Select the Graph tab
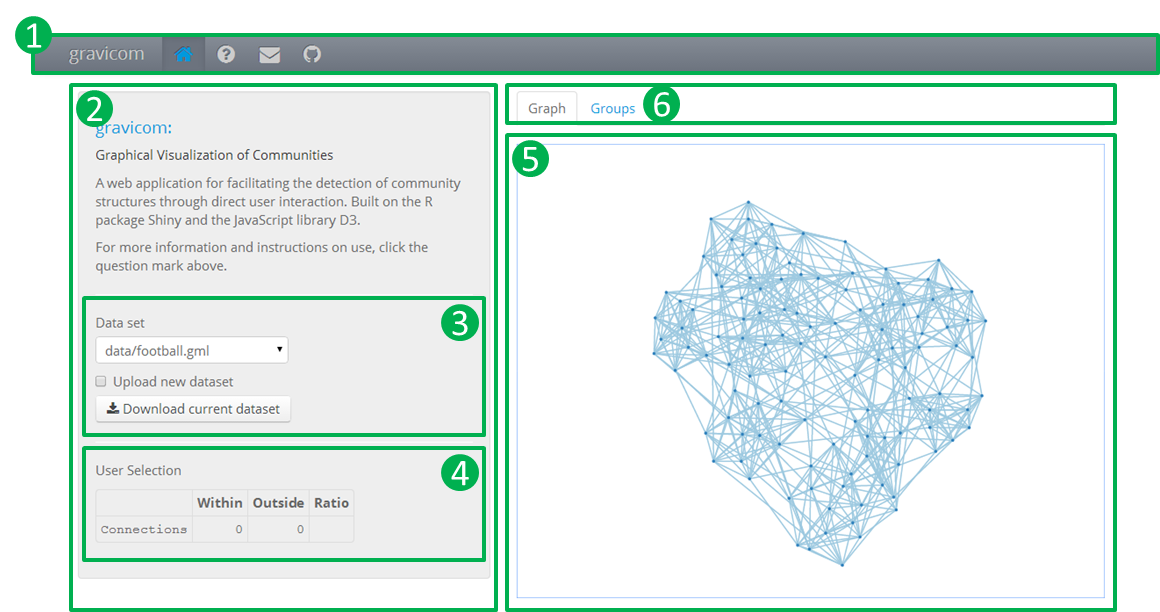Viewport: 1160px width, 612px height. [547, 108]
